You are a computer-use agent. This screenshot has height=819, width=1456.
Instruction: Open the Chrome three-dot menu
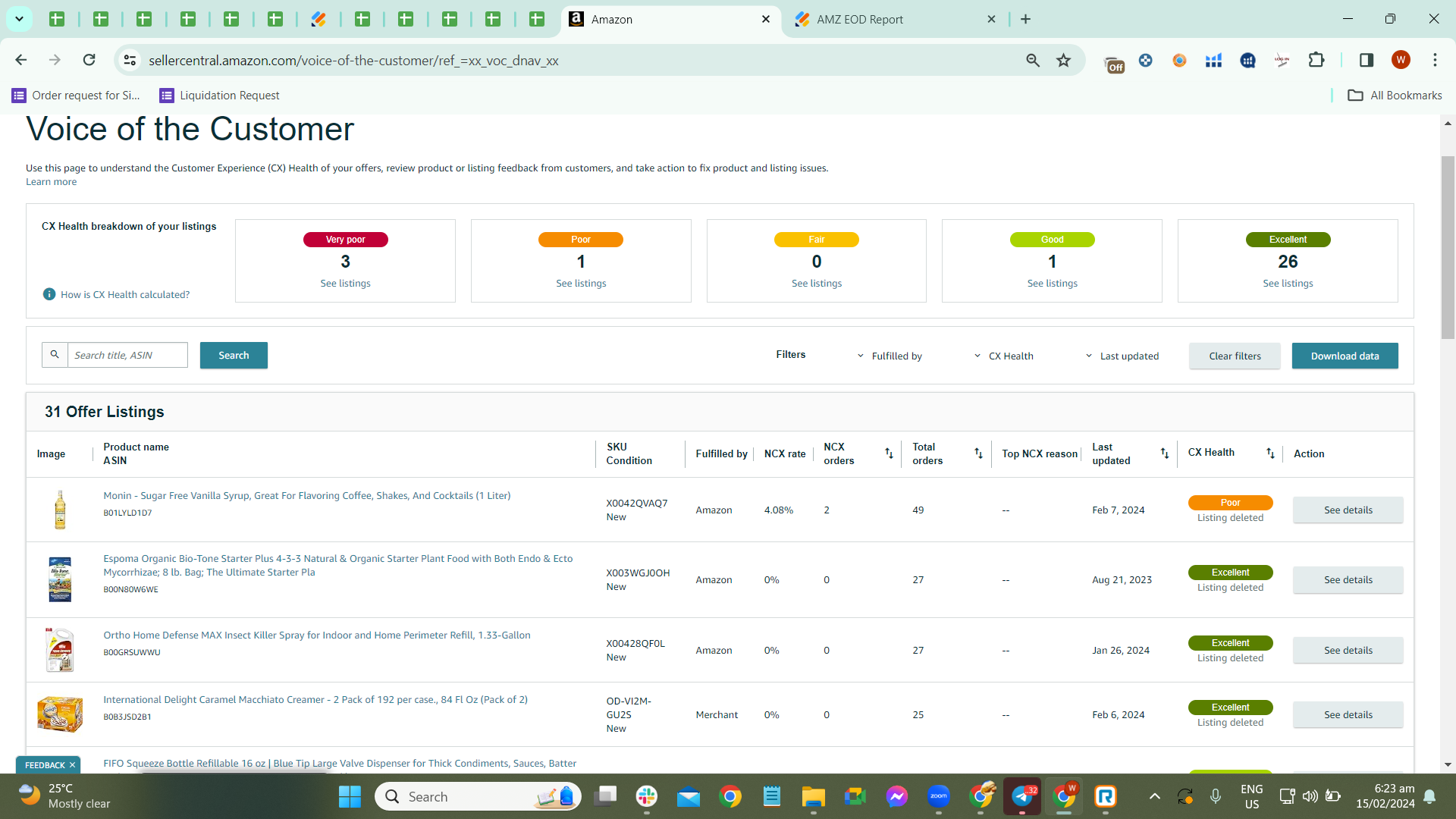tap(1435, 60)
